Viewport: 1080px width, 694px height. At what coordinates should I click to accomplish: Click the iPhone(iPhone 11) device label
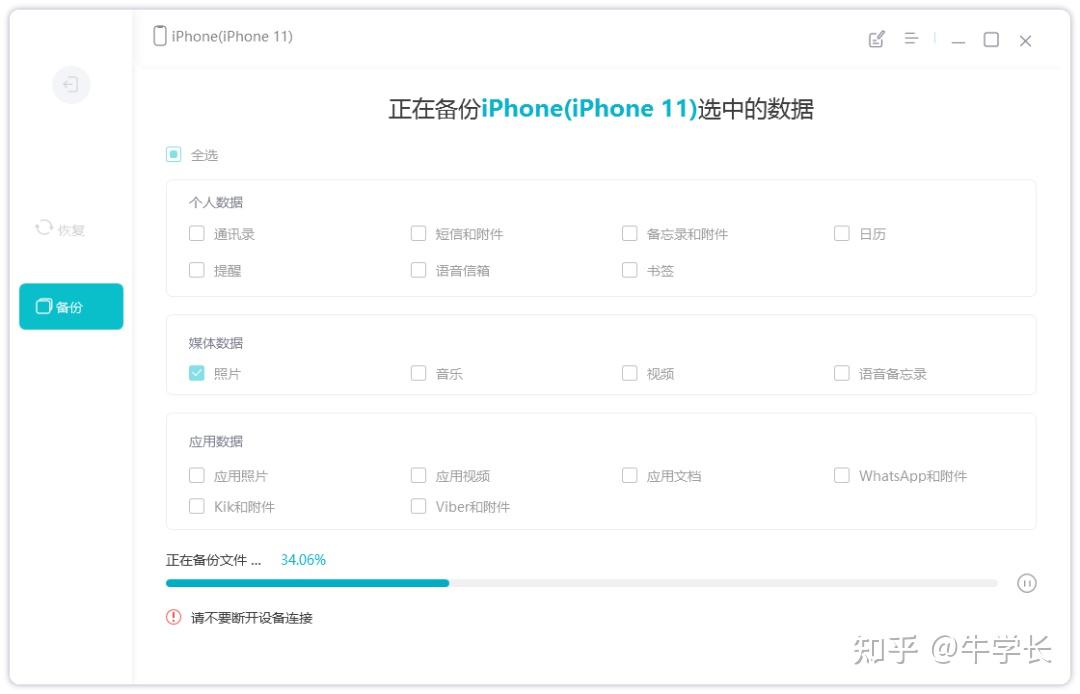[232, 36]
